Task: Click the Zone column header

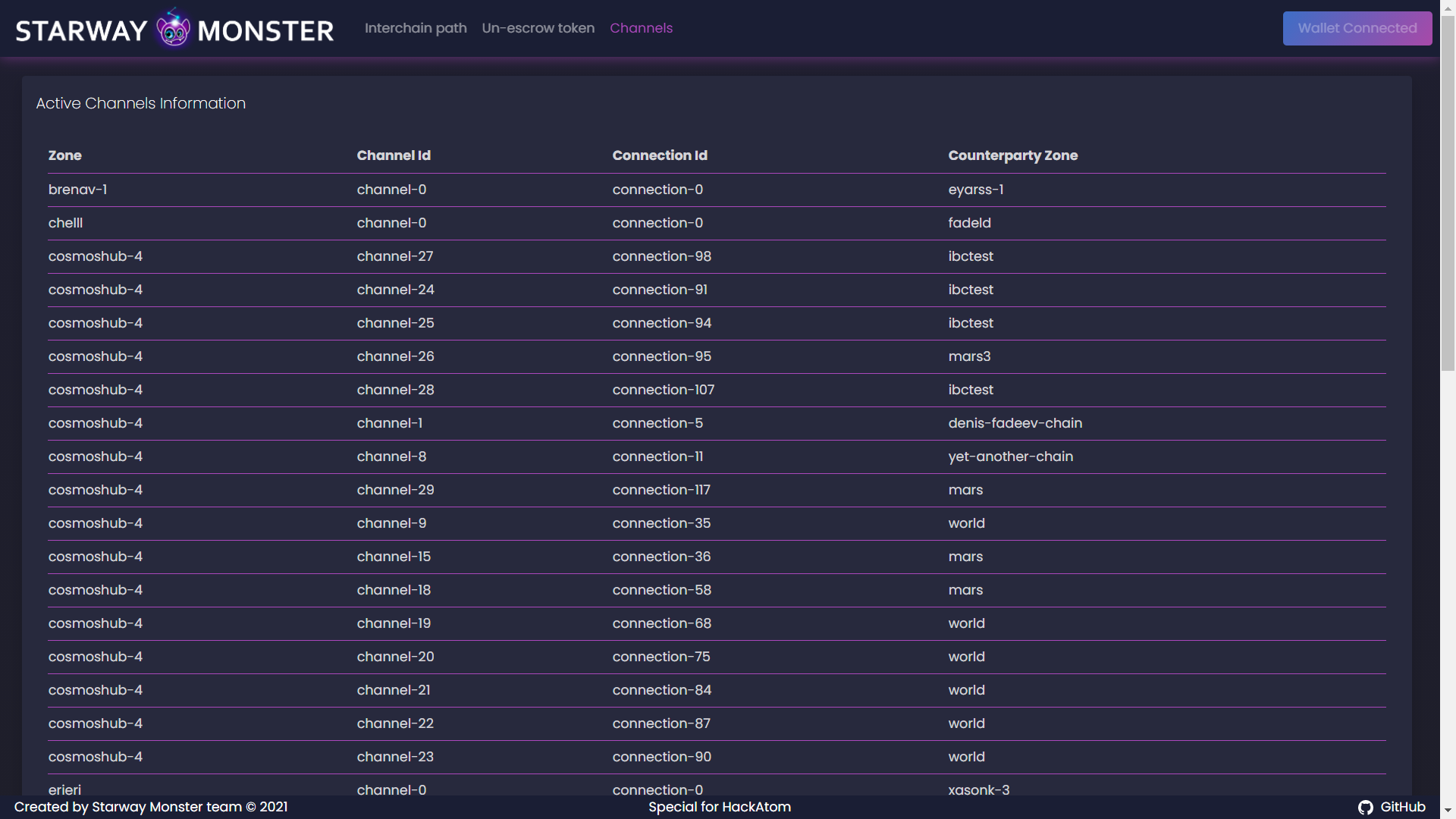Action: tap(65, 155)
